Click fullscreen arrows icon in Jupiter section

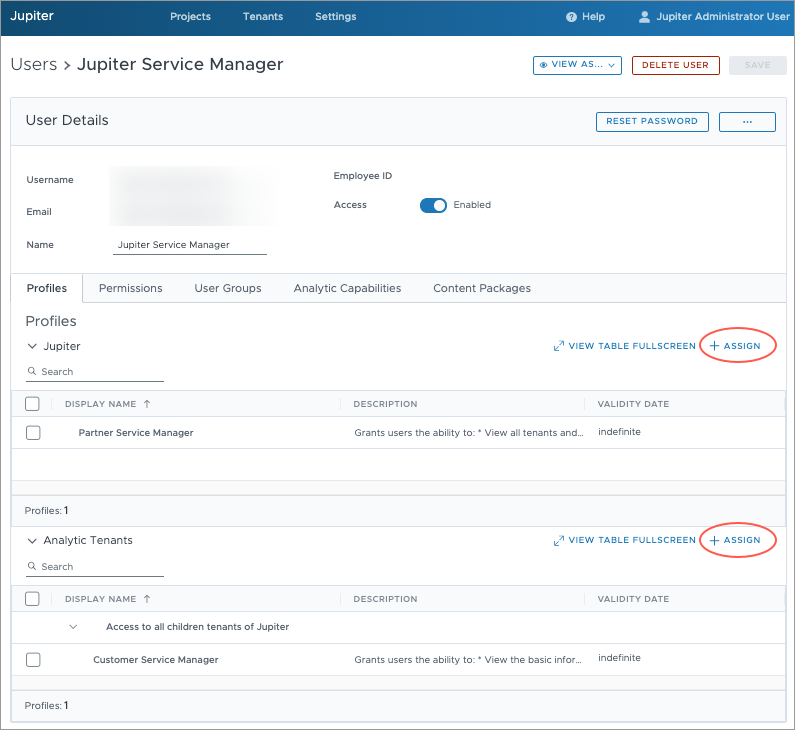coord(559,346)
